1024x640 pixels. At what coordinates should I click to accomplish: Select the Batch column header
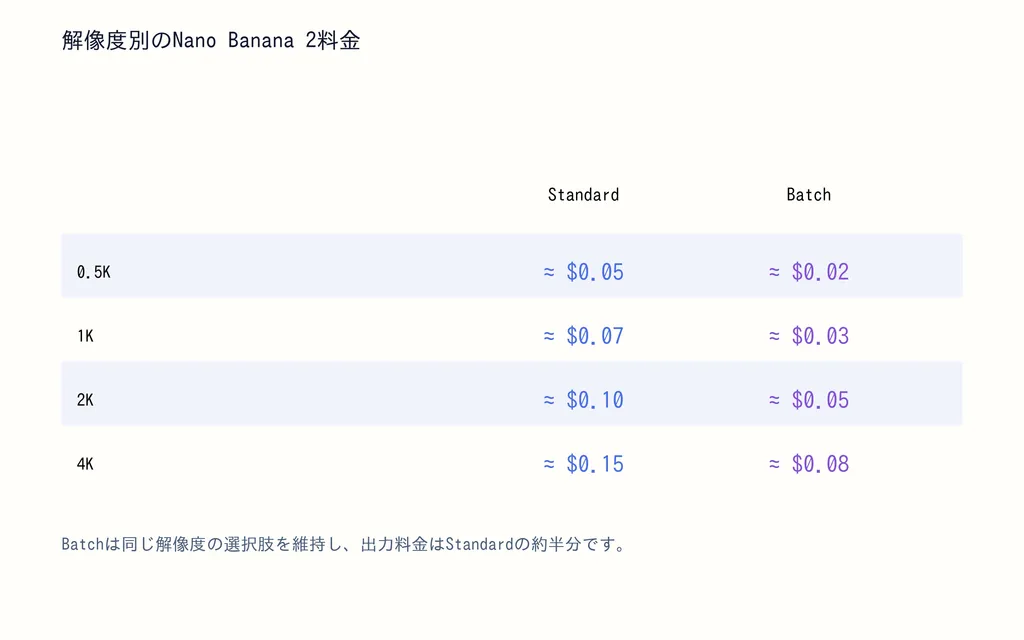[808, 195]
